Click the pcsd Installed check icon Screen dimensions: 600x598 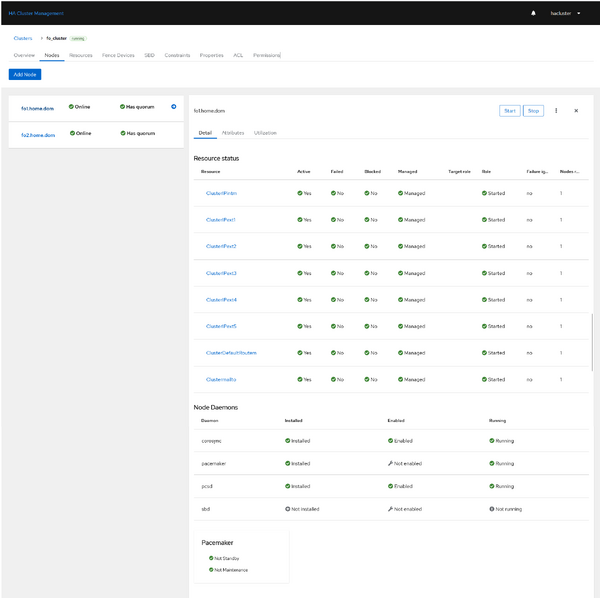[x=288, y=486]
